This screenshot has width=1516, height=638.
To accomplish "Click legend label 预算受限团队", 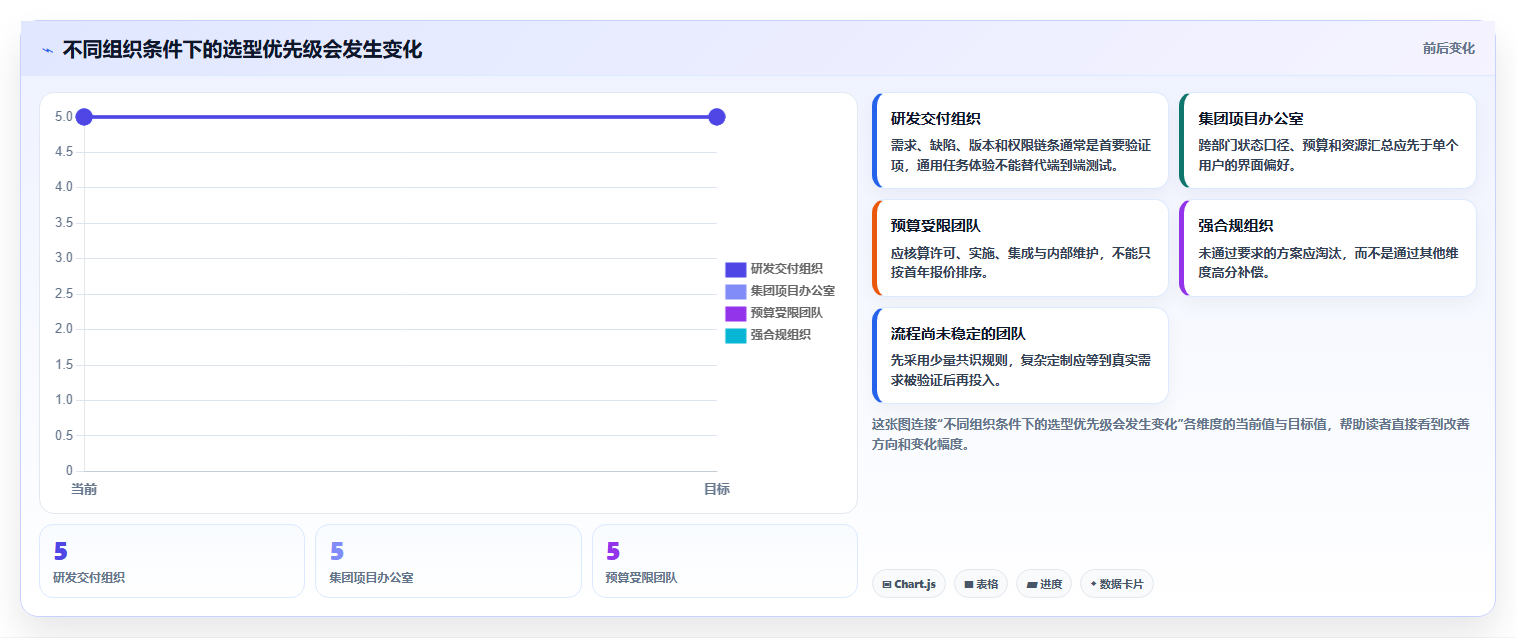I will click(786, 313).
